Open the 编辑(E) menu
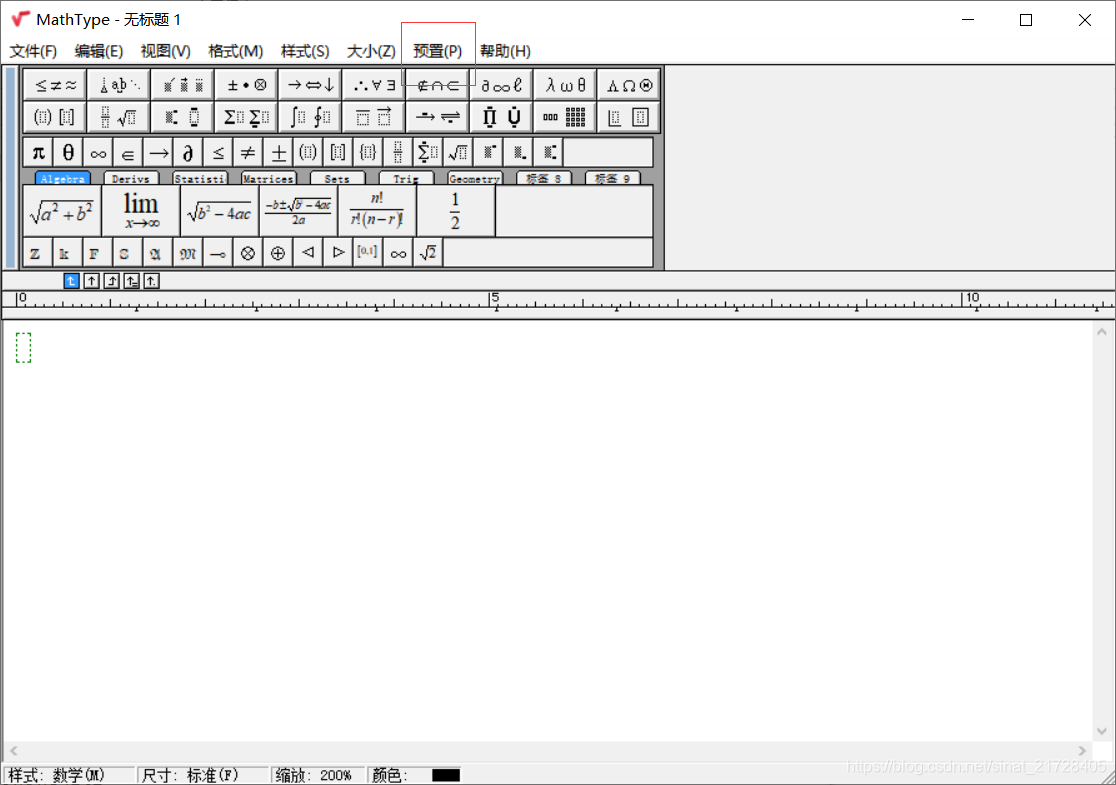Screen dimensions: 1116x785 (99, 51)
